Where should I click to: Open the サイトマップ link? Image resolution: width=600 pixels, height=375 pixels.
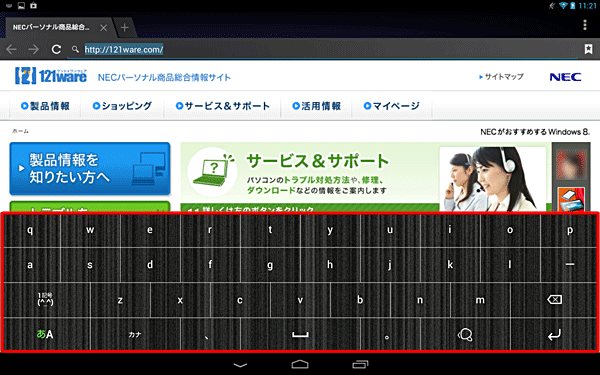pos(501,77)
